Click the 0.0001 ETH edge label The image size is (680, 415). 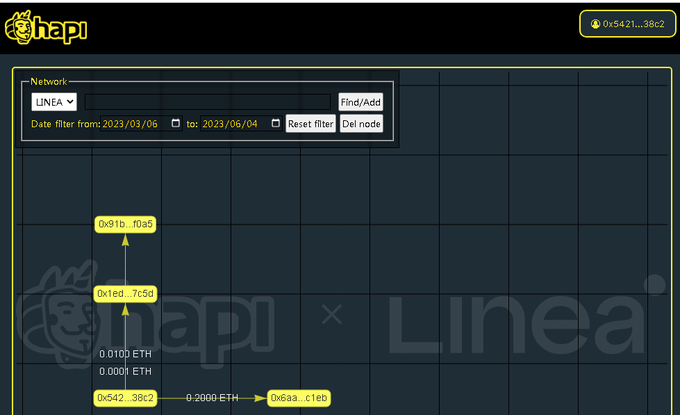click(125, 371)
